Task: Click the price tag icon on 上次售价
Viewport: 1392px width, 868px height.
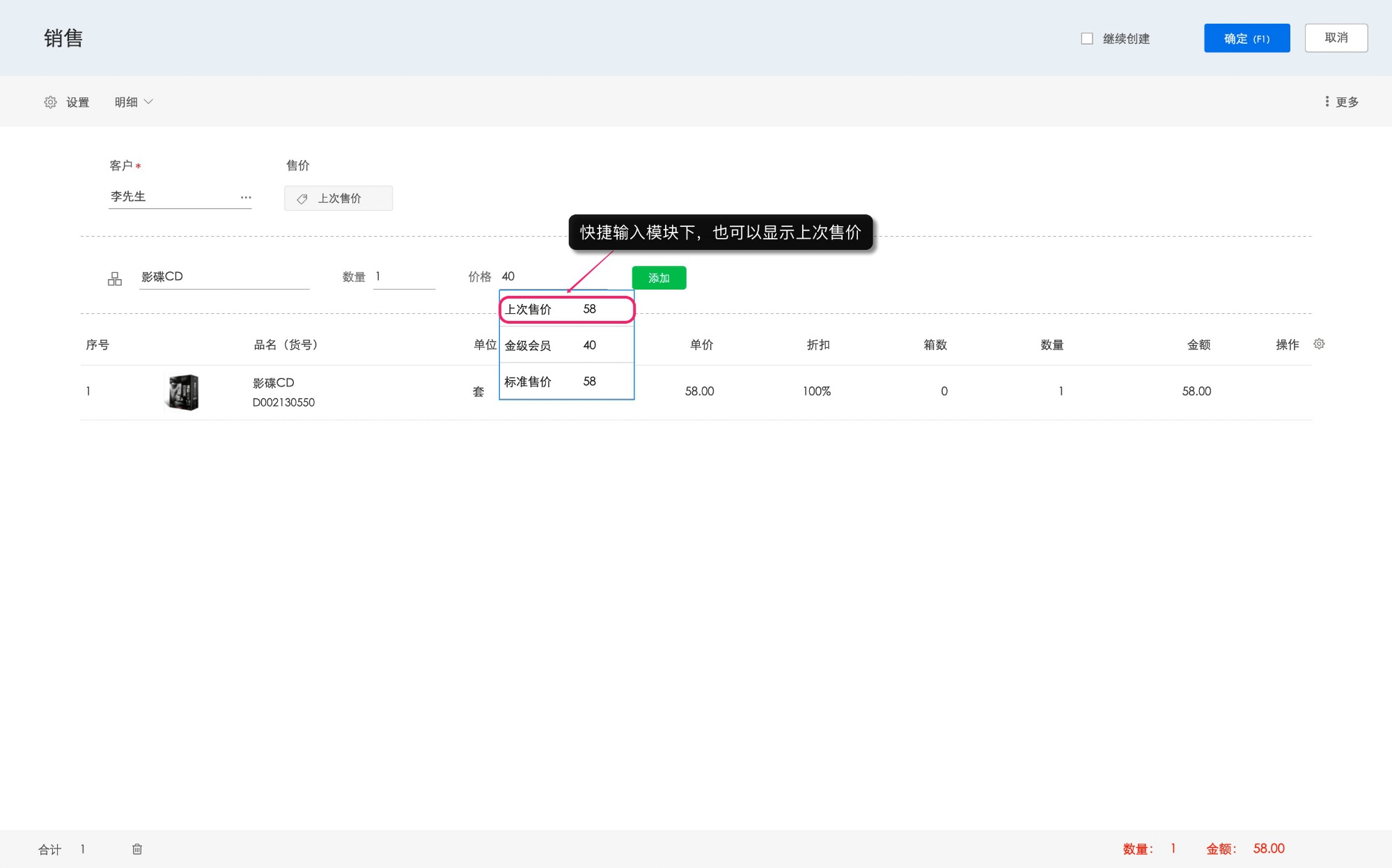Action: click(x=302, y=198)
